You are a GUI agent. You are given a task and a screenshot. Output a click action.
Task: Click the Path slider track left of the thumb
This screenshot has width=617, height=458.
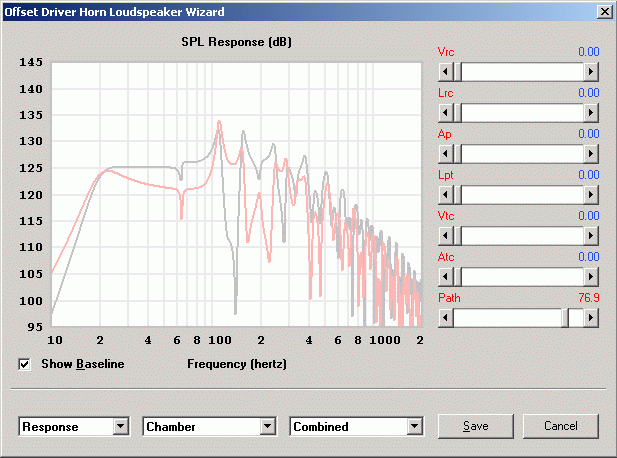point(507,317)
